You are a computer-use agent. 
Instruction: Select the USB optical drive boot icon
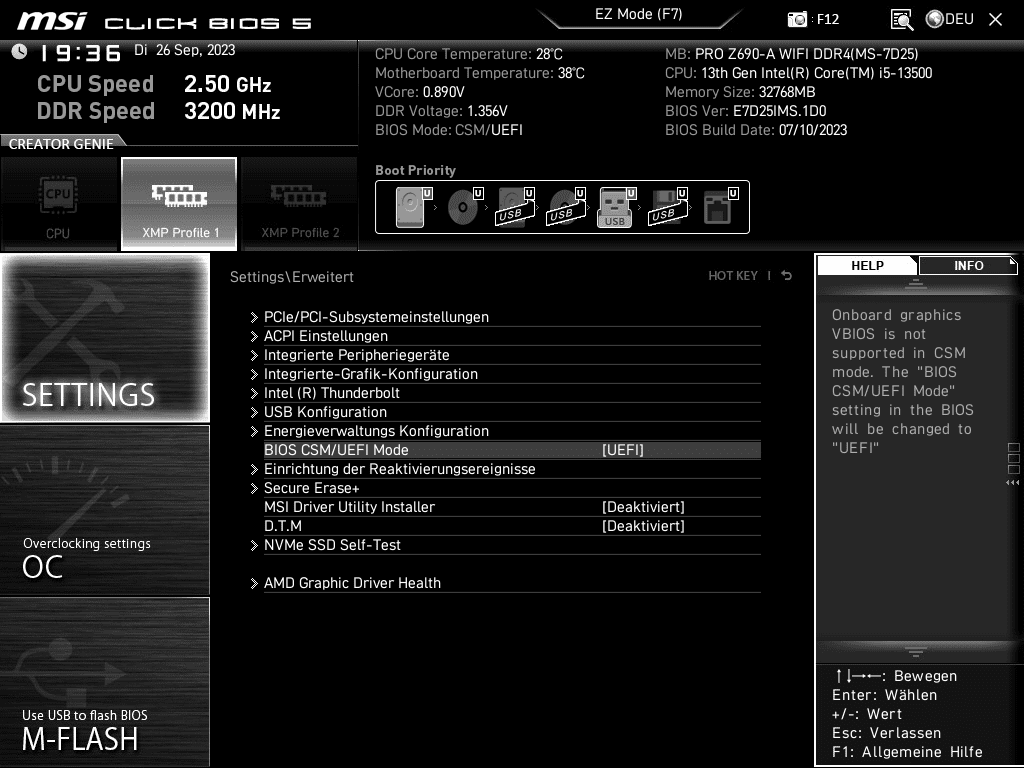point(566,207)
